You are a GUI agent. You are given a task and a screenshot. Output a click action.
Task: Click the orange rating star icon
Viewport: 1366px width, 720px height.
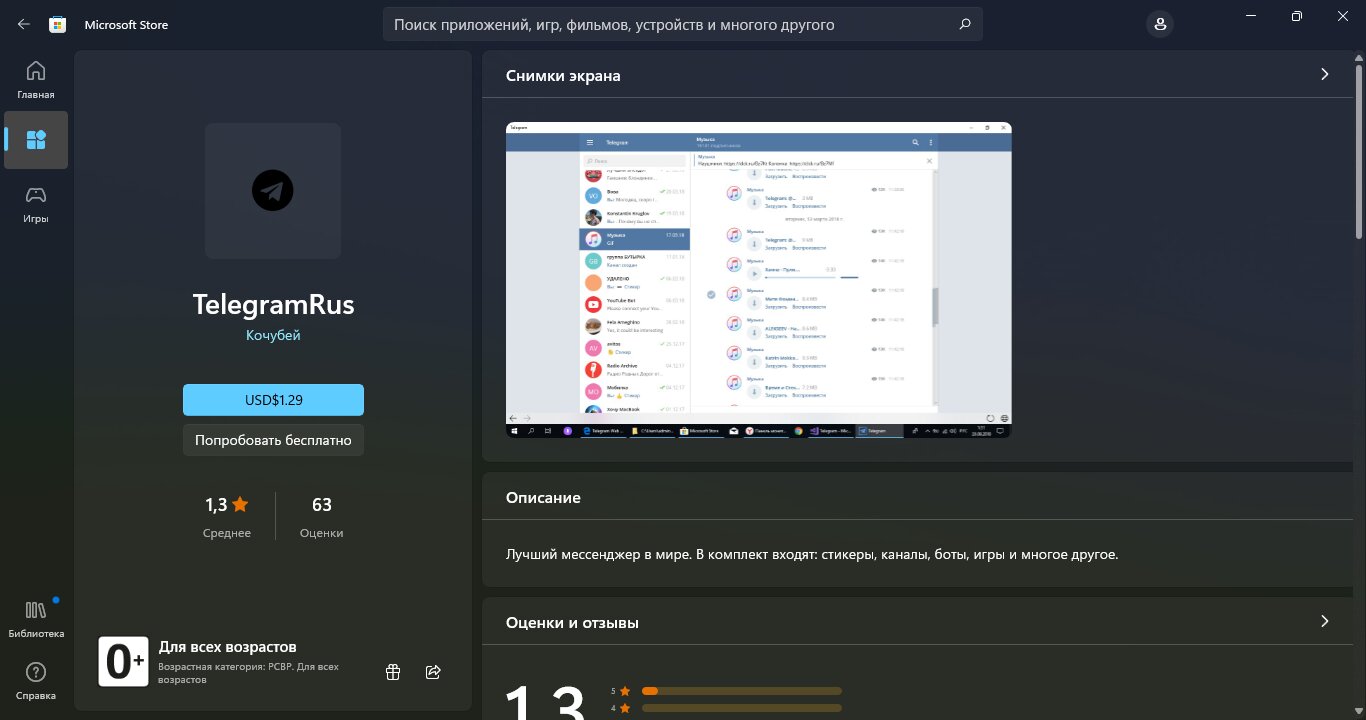(240, 504)
